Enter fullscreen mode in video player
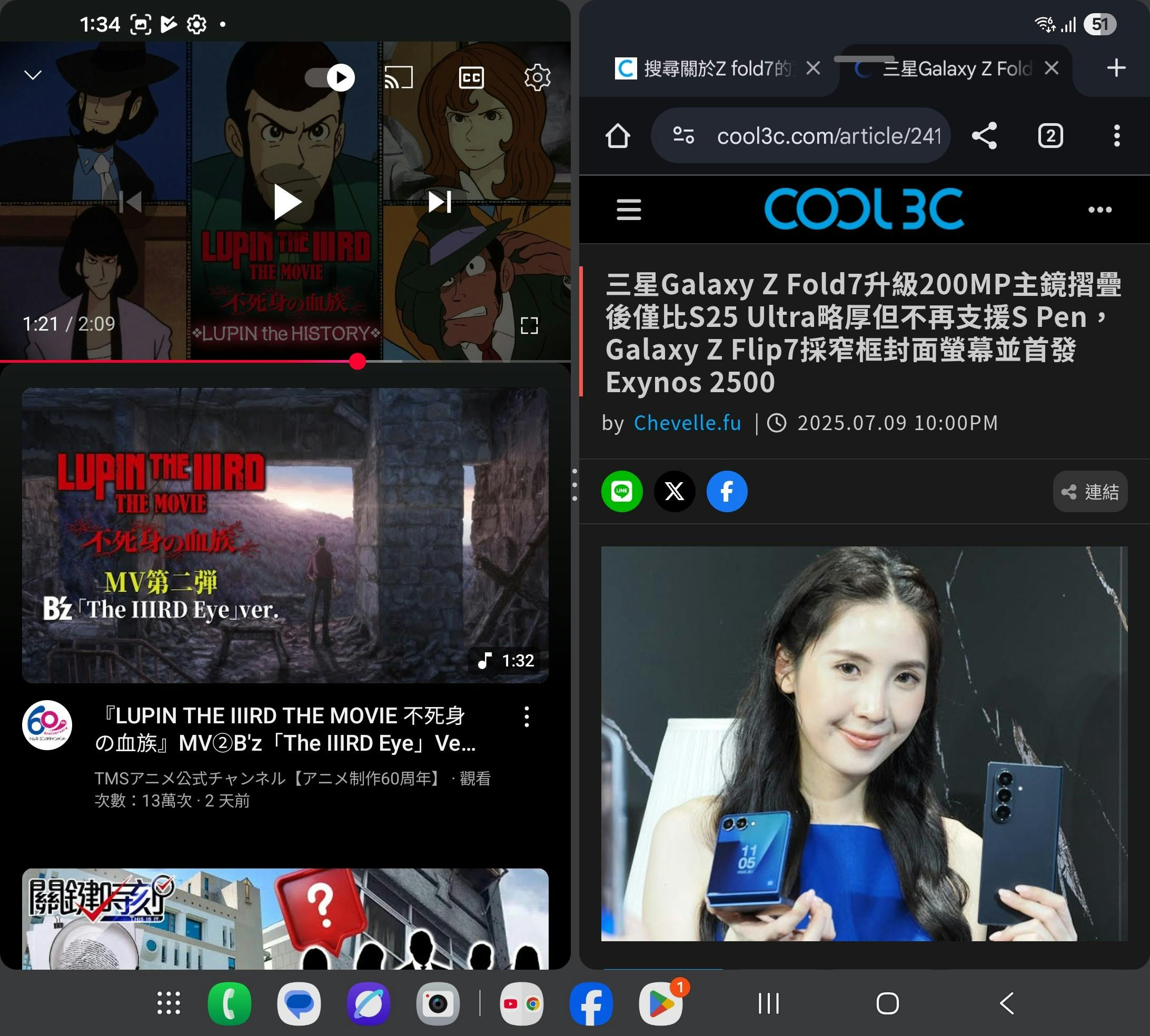1150x1036 pixels. [529, 325]
